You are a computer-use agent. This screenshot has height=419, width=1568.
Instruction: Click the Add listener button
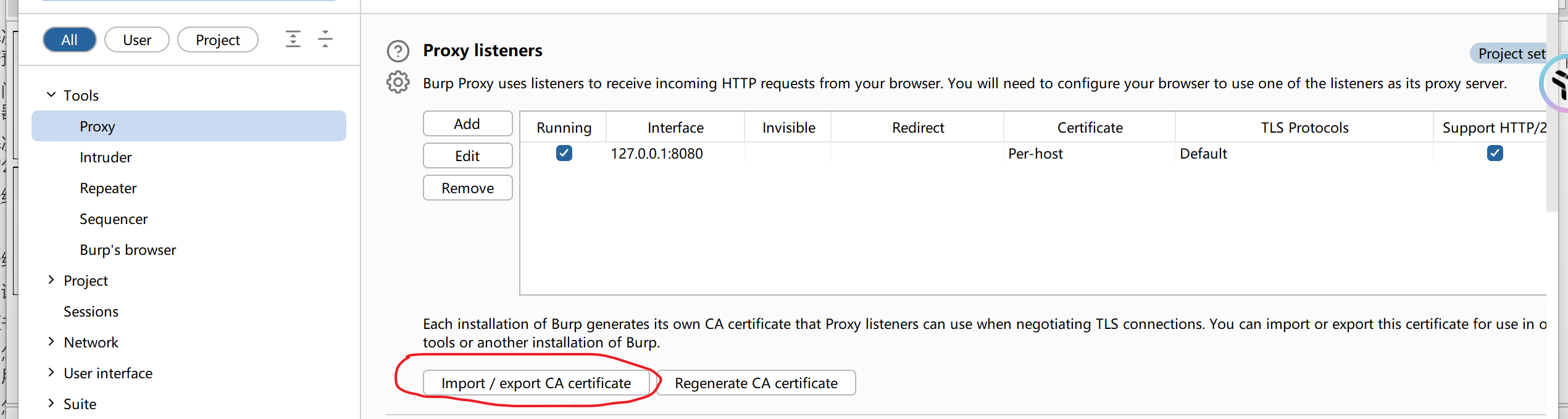(x=467, y=123)
